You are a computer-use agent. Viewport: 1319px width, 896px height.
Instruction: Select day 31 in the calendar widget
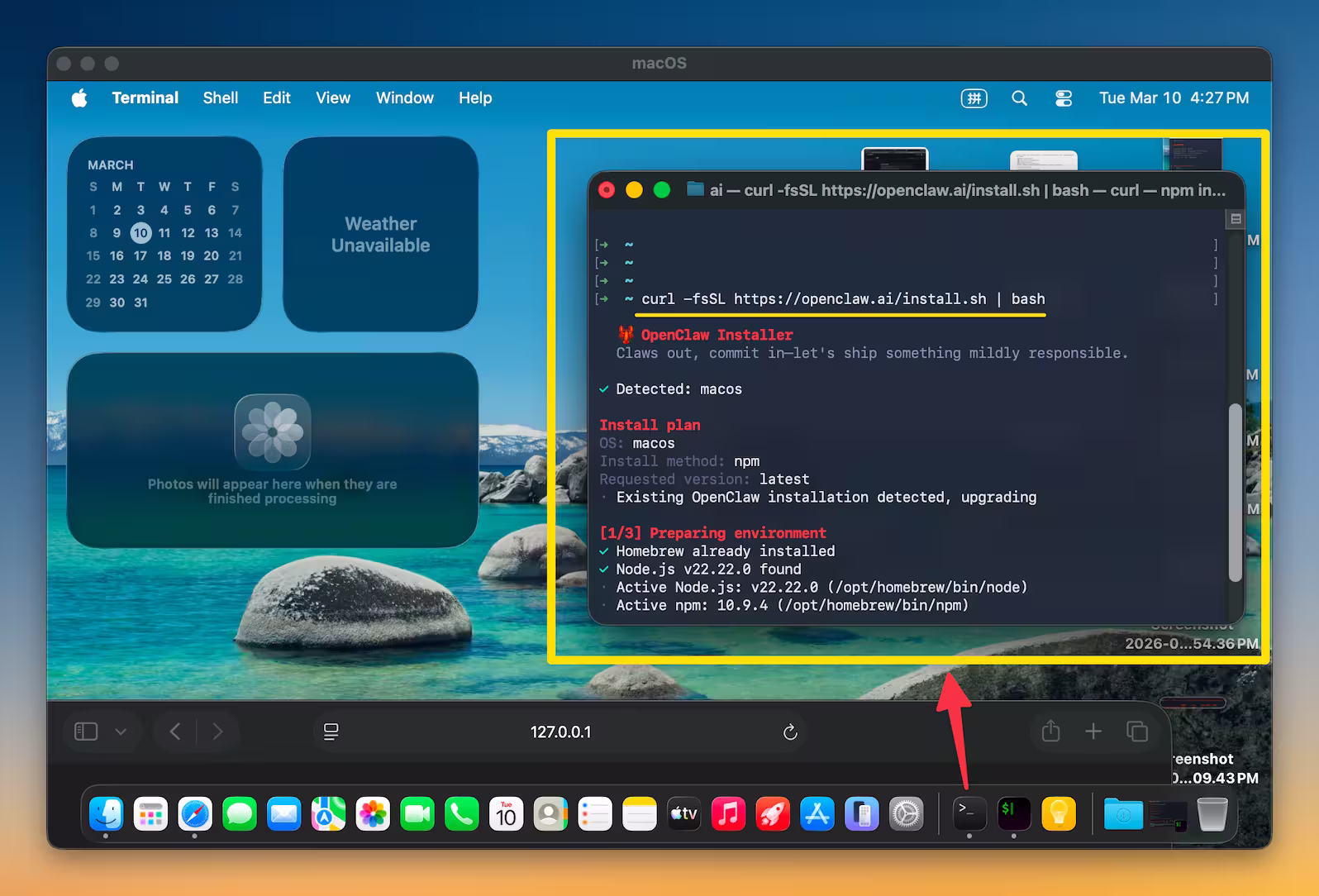point(140,303)
